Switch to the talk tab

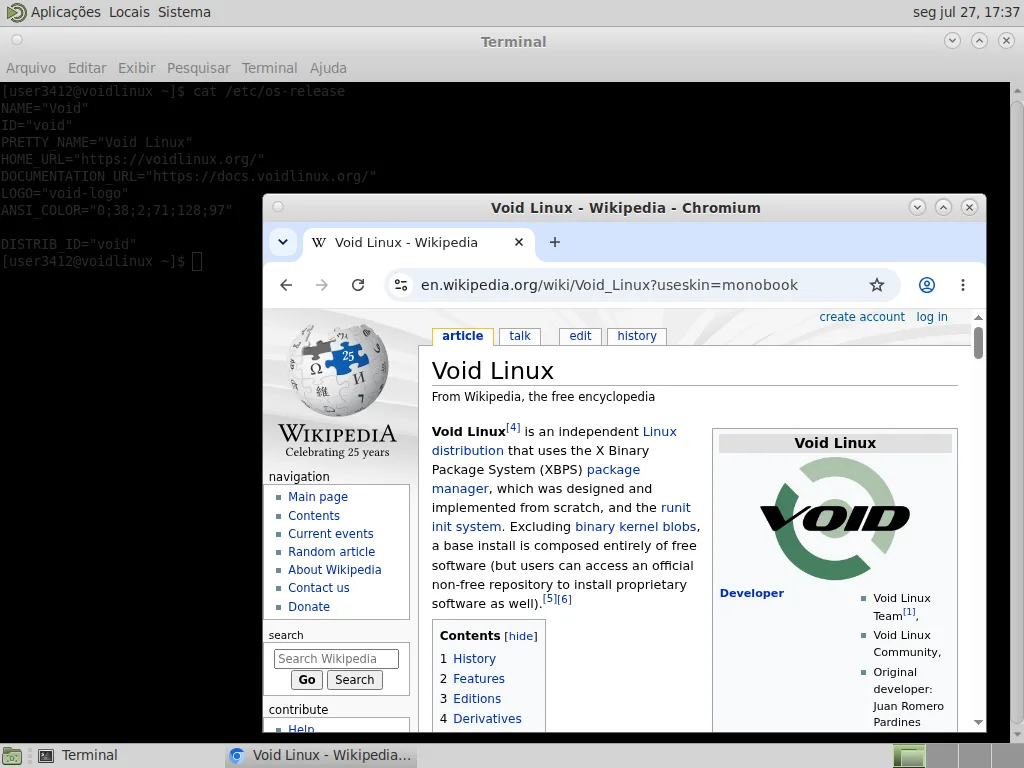(x=520, y=336)
